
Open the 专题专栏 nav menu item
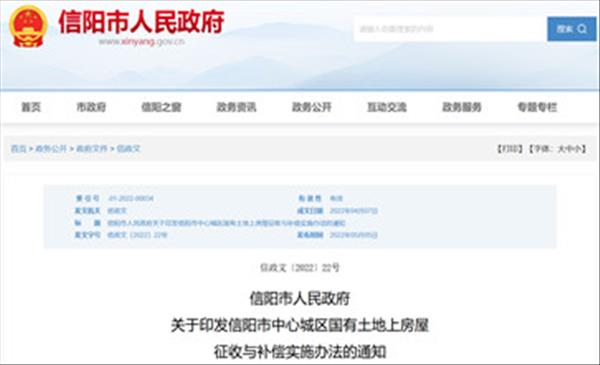coord(537,107)
